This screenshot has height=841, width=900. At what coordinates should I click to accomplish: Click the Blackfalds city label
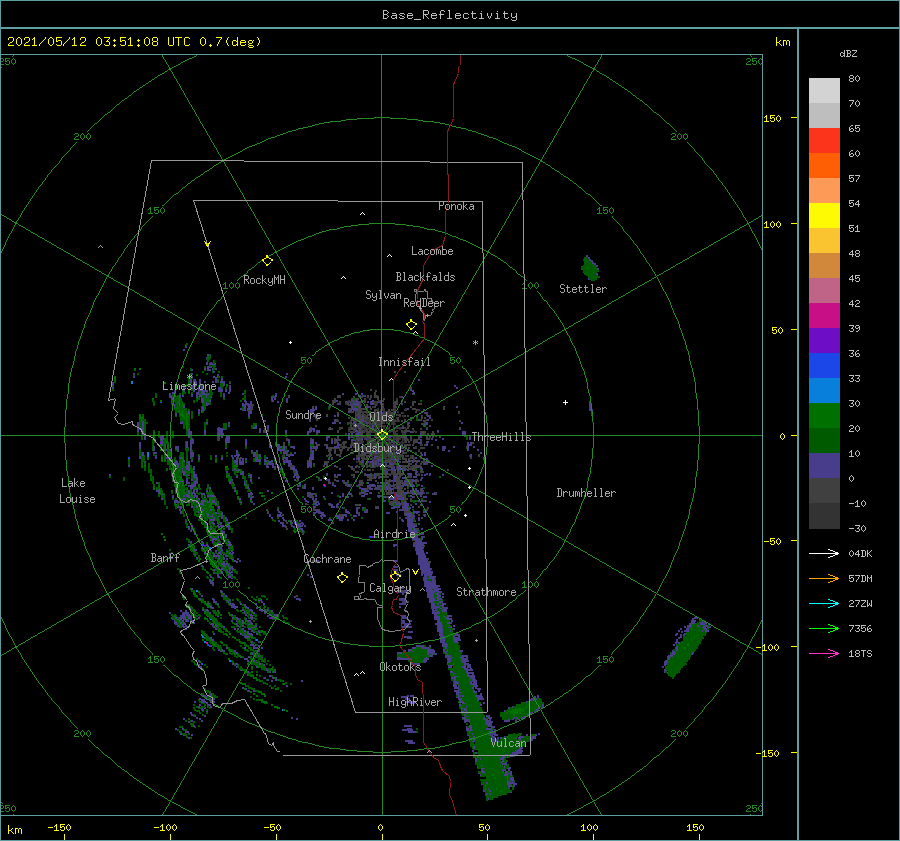425,277
